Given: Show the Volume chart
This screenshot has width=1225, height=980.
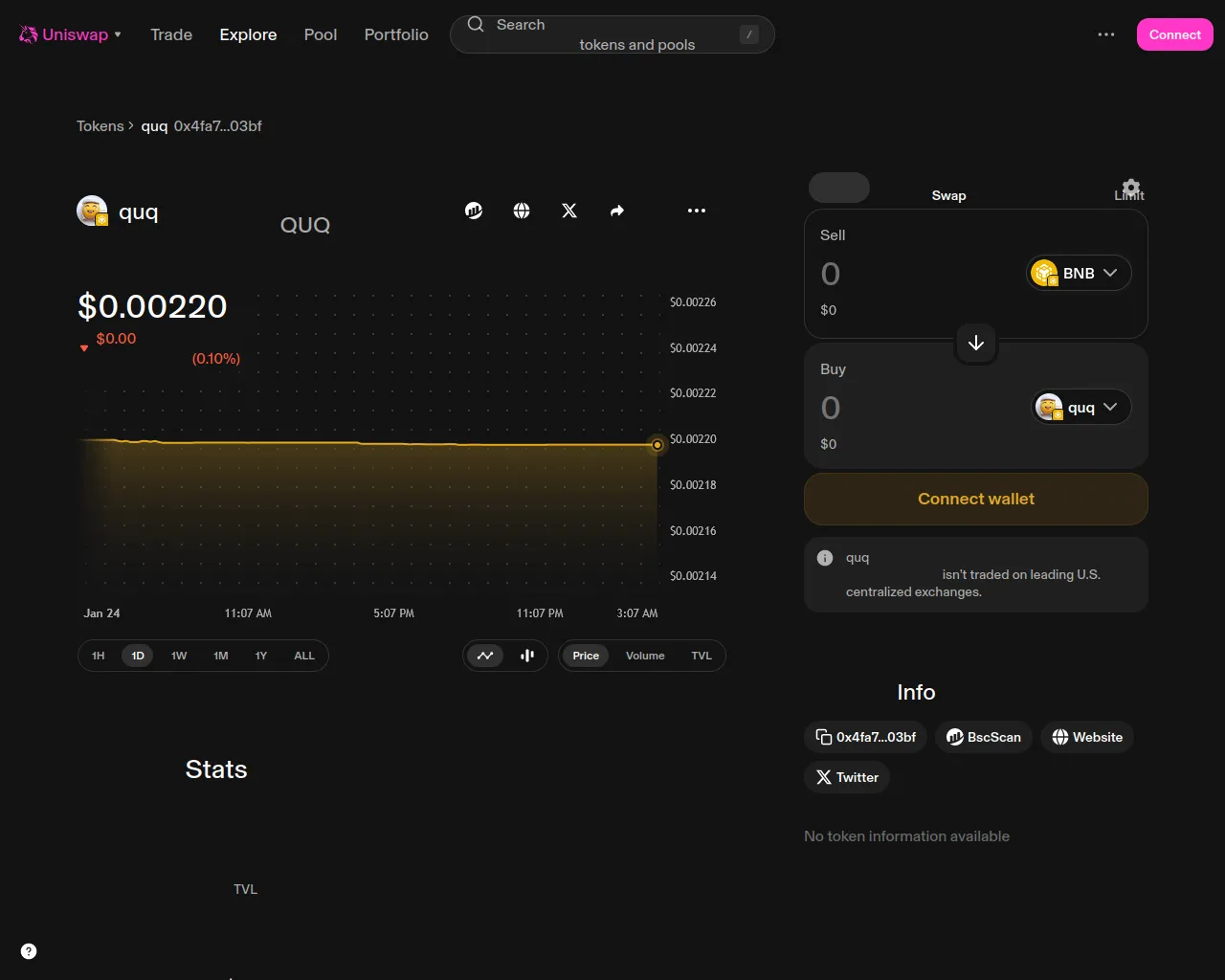Looking at the screenshot, I should (645, 656).
